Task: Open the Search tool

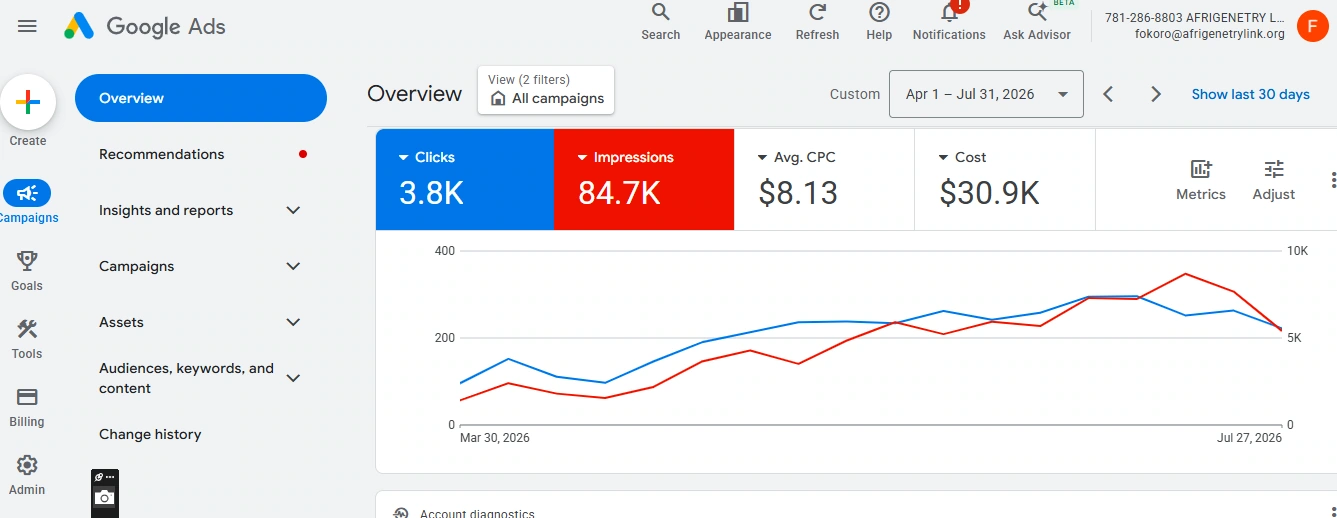Action: point(660,22)
